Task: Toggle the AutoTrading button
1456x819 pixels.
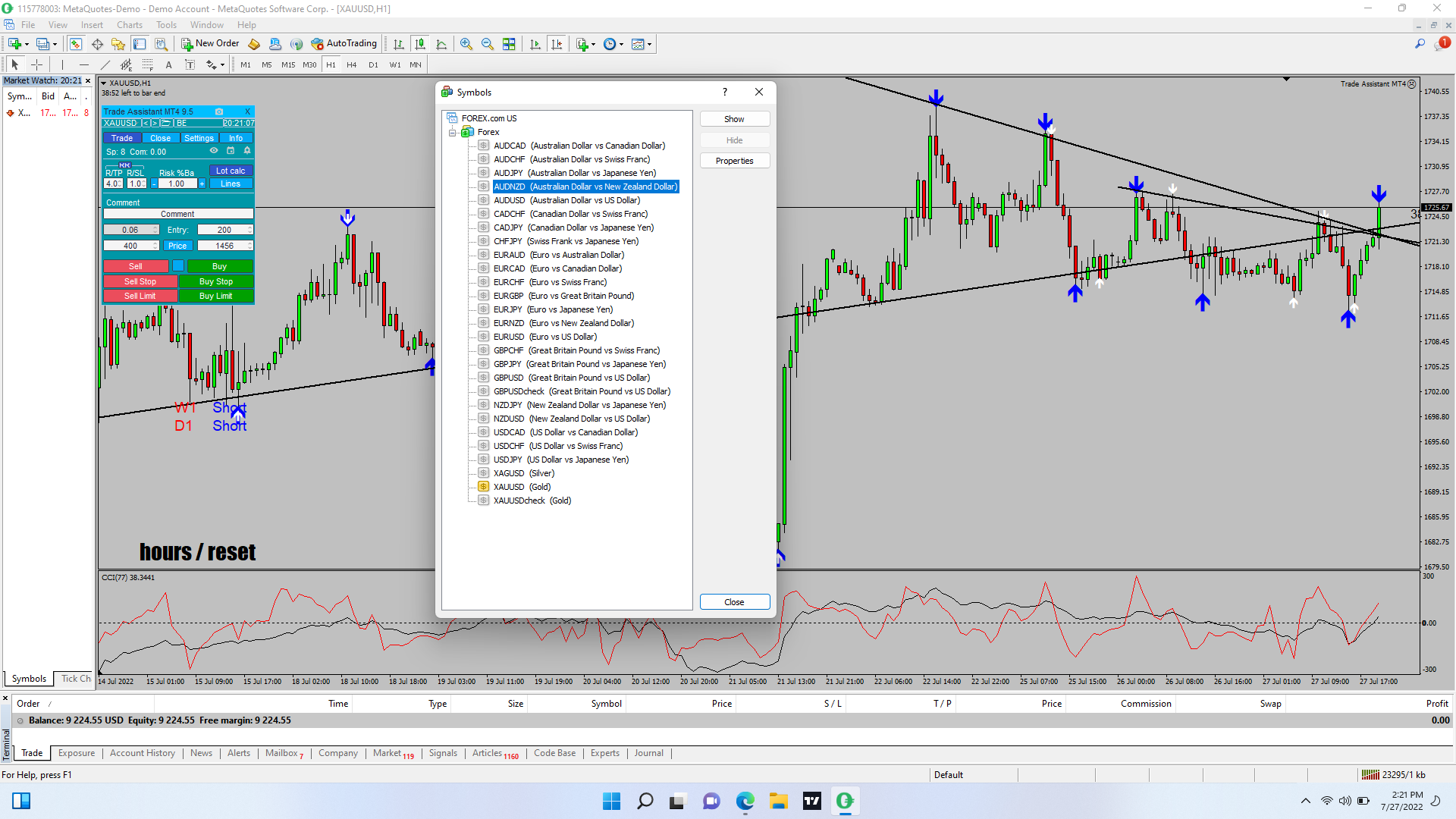Action: [344, 43]
